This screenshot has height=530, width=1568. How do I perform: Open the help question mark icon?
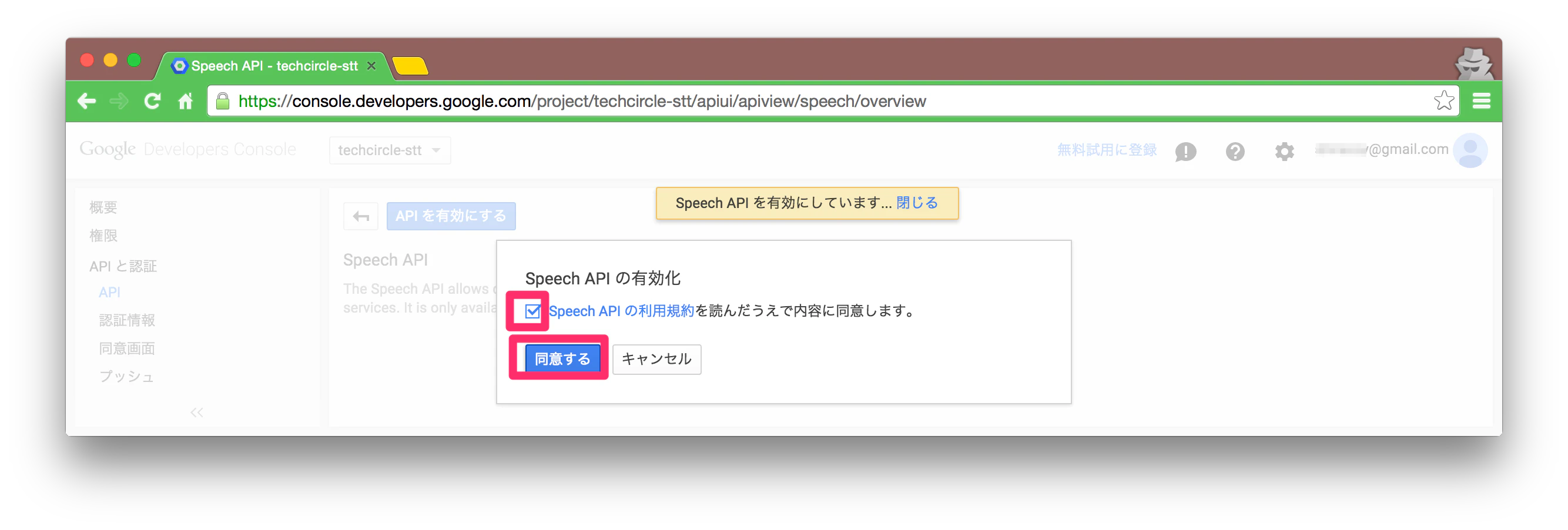click(1235, 151)
